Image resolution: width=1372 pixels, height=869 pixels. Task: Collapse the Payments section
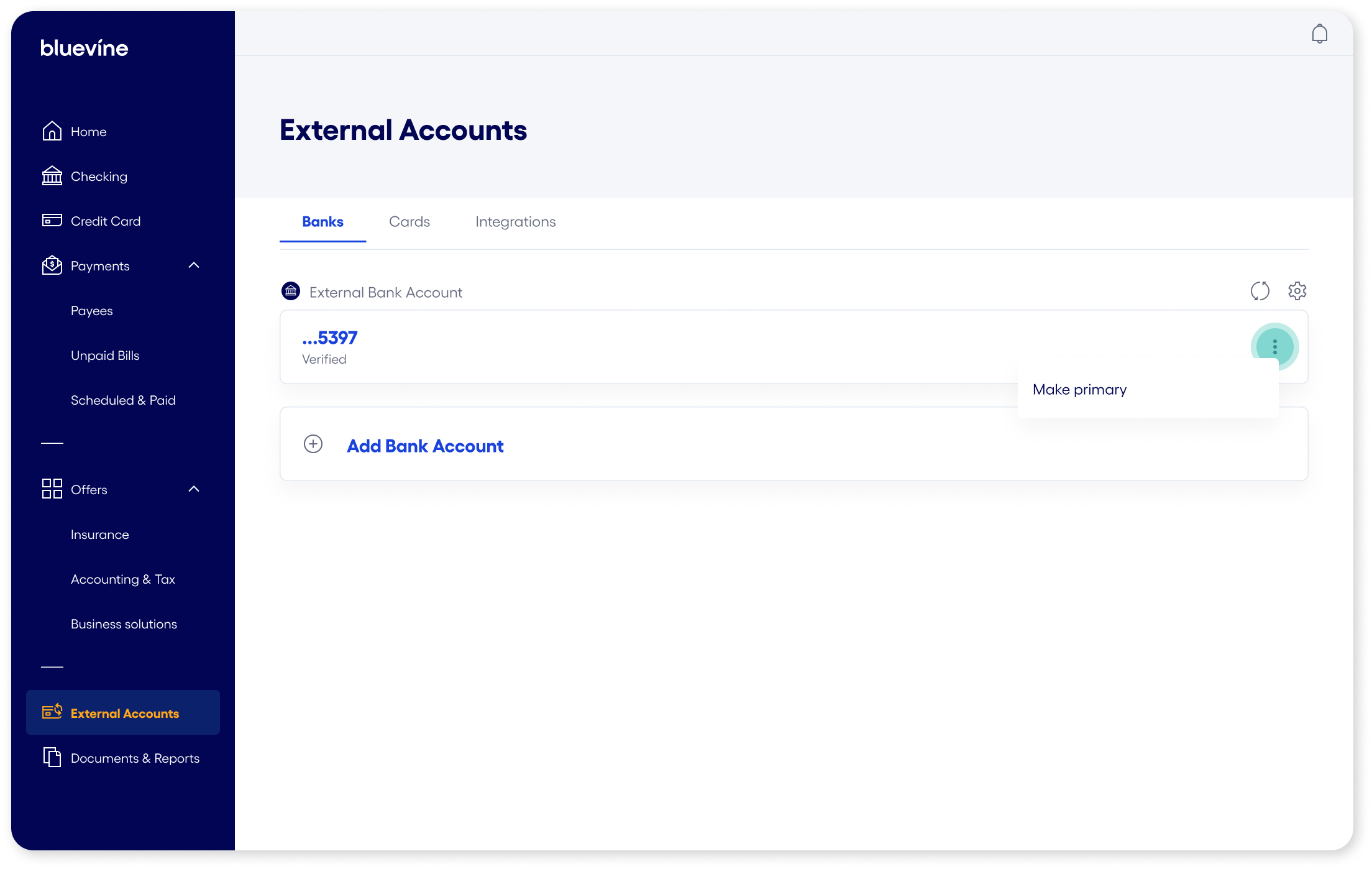pyautogui.click(x=194, y=265)
